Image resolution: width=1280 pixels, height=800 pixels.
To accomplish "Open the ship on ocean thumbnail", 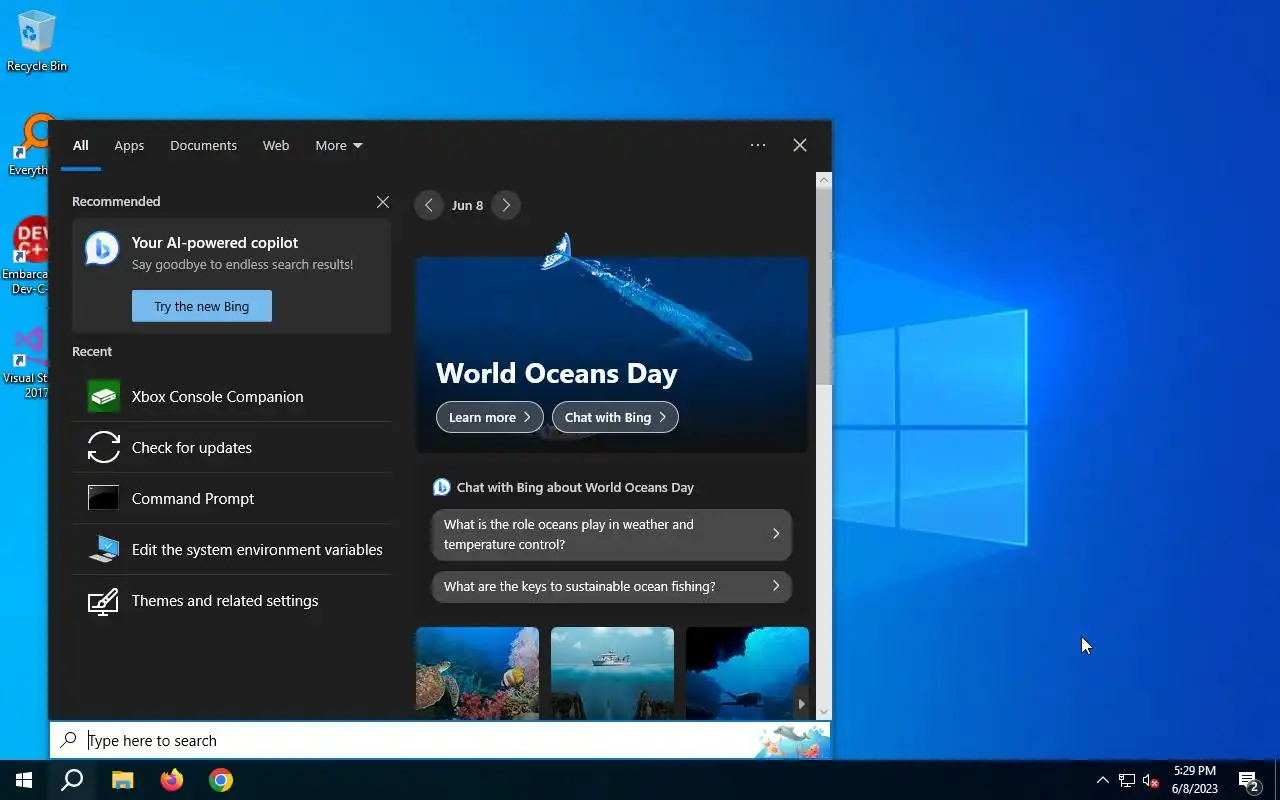I will tap(612, 672).
